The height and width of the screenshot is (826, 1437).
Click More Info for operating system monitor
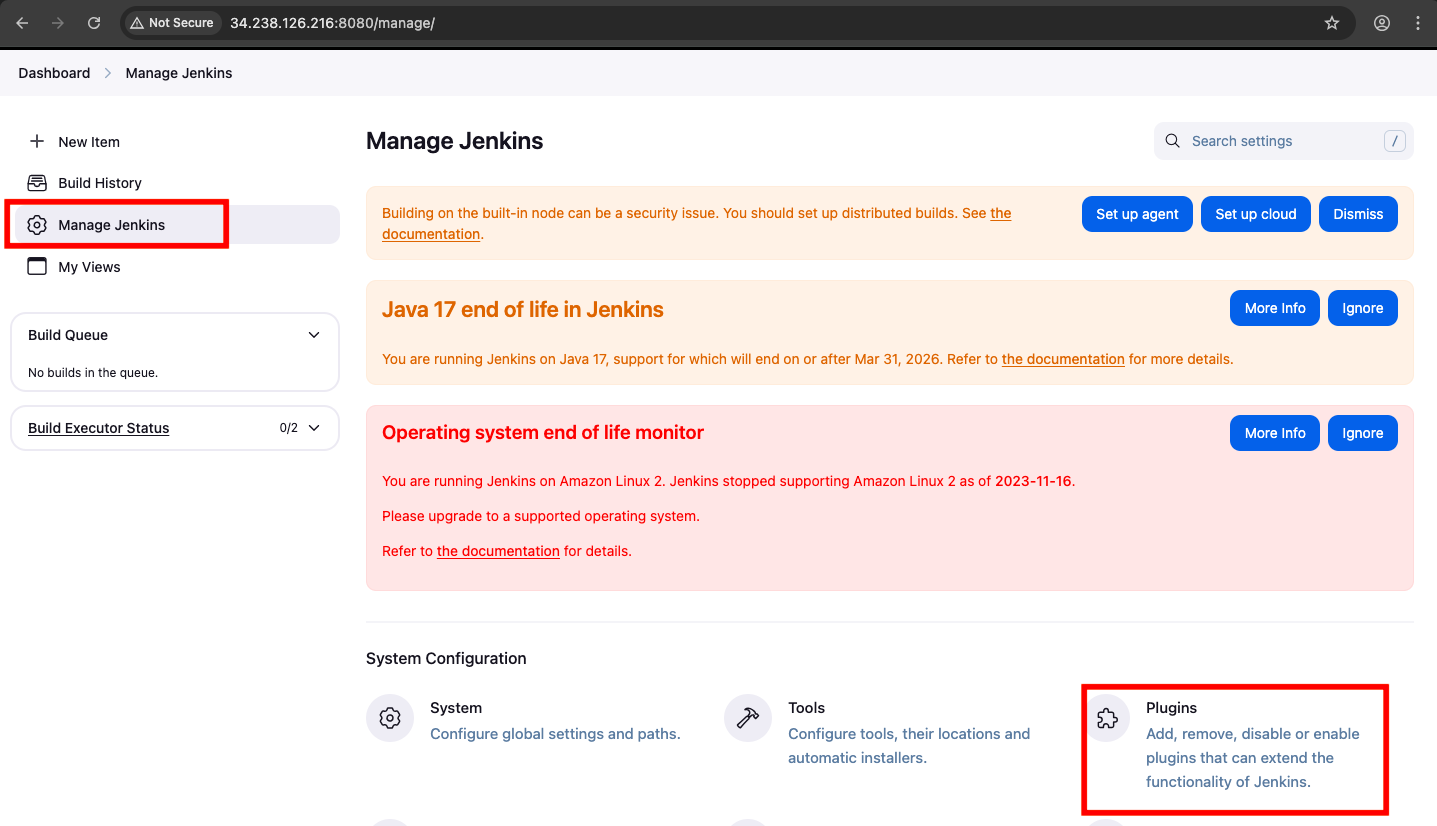coord(1275,433)
